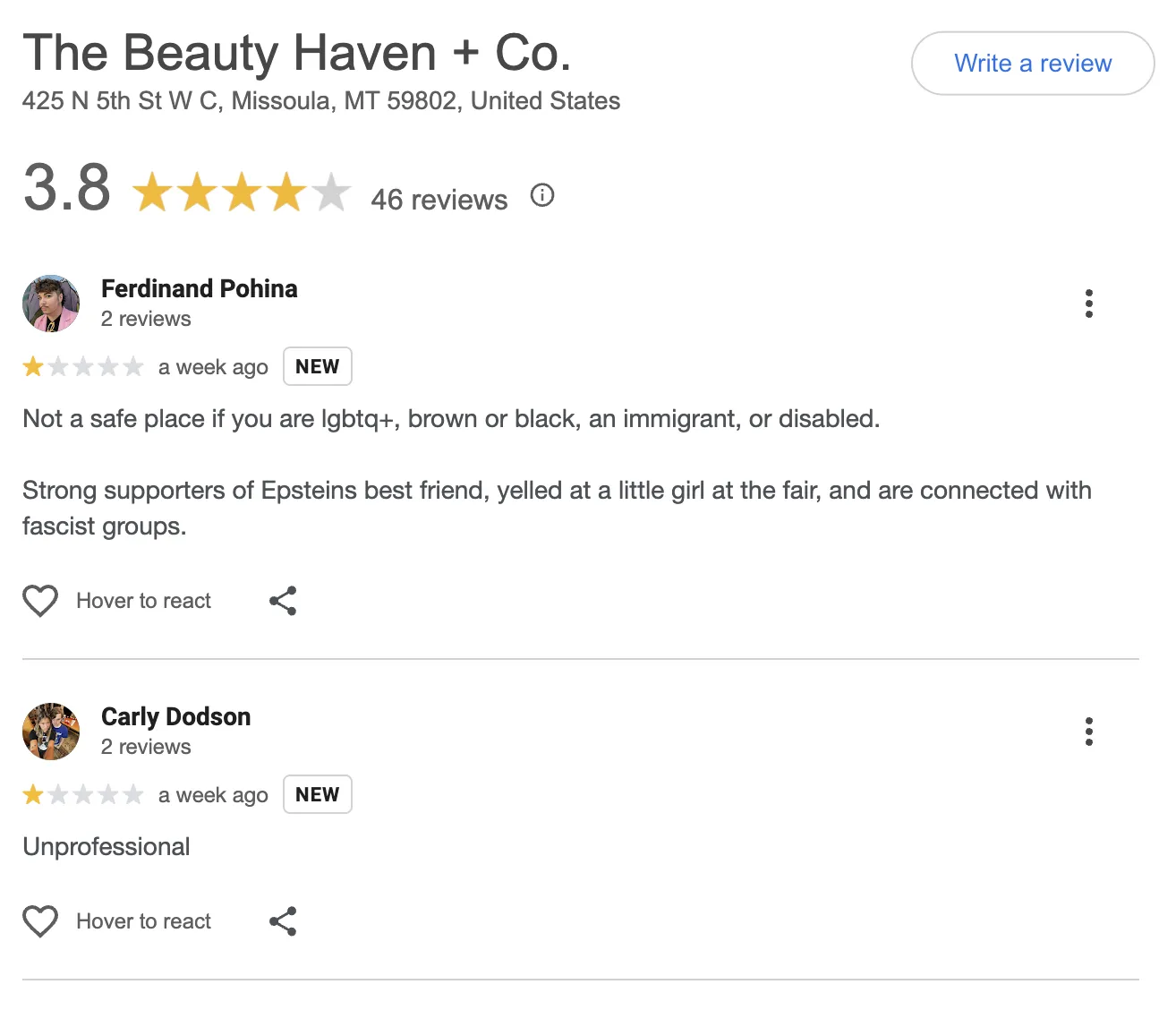This screenshot has width=1176, height=1010.
Task: Open three-dot menu on Carly Dodson's review
Action: tap(1088, 732)
